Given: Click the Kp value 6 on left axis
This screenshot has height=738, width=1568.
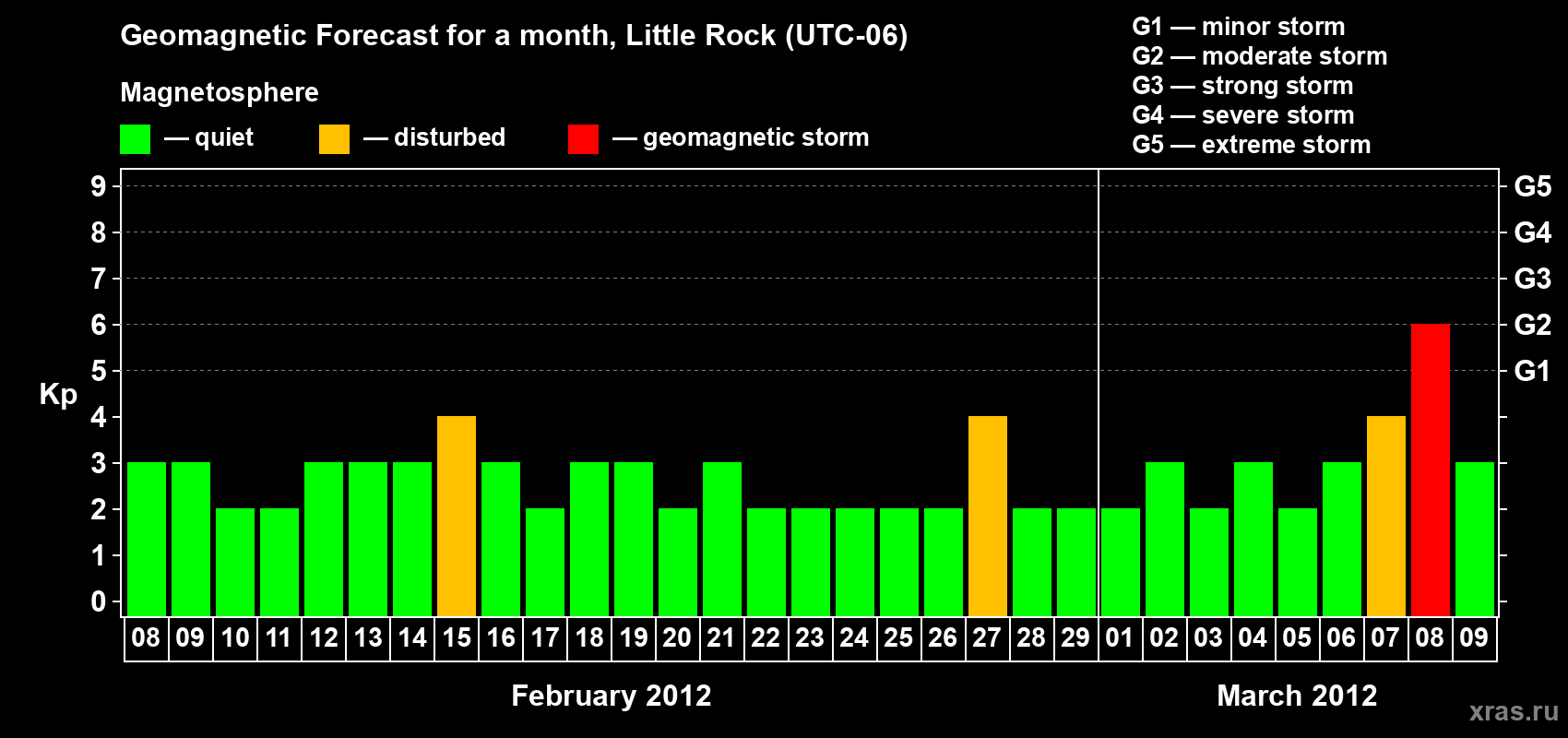Looking at the screenshot, I should (99, 325).
